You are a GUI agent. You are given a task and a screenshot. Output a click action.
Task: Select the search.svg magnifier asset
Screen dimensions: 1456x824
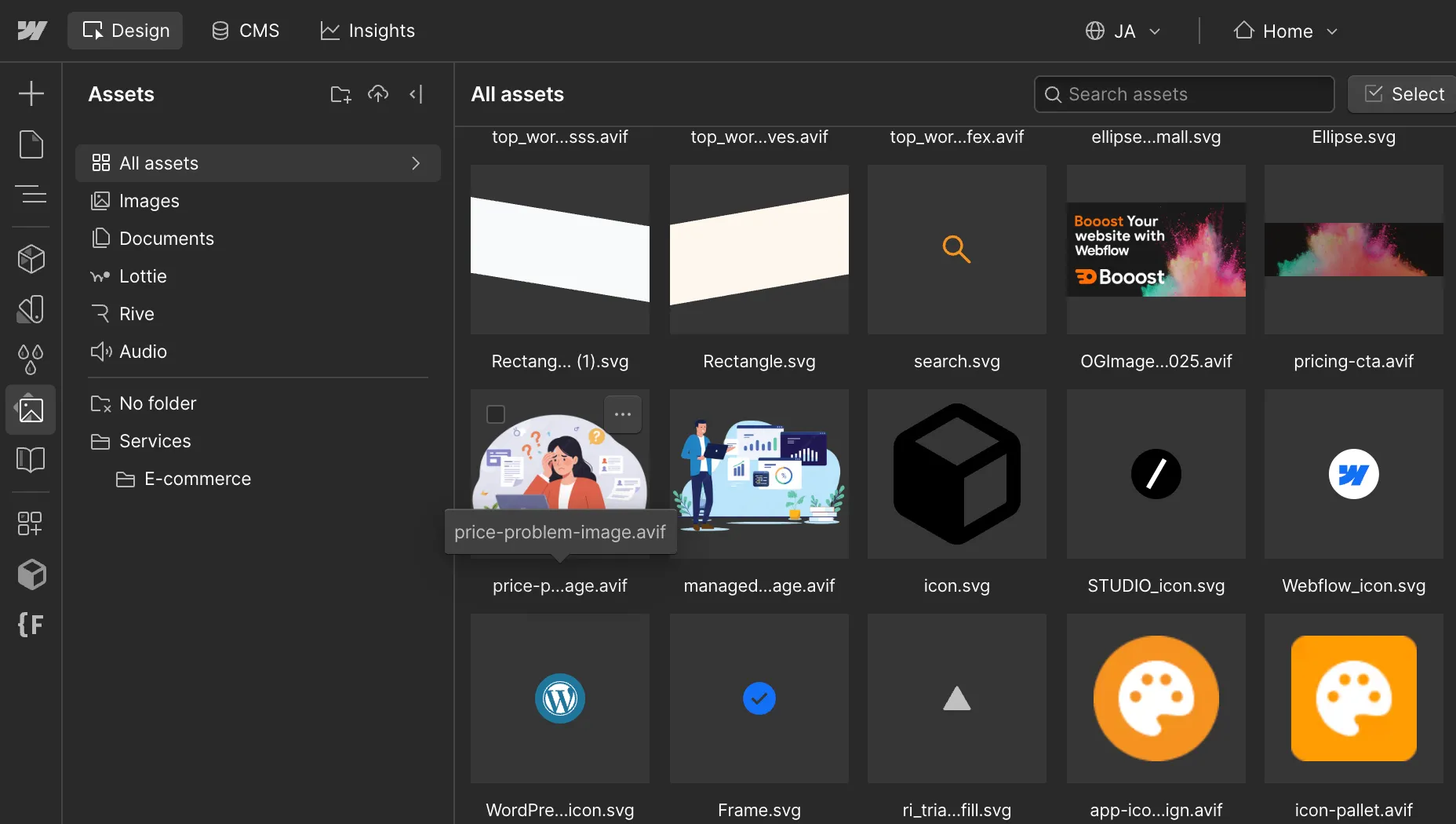pos(957,250)
